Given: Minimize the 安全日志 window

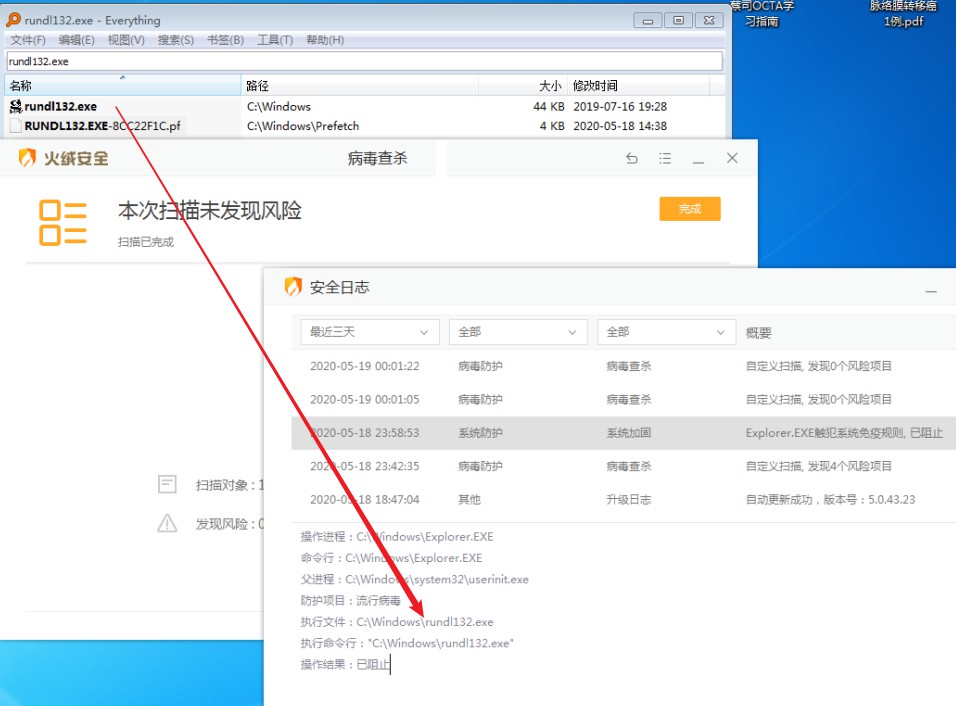Looking at the screenshot, I should [931, 292].
